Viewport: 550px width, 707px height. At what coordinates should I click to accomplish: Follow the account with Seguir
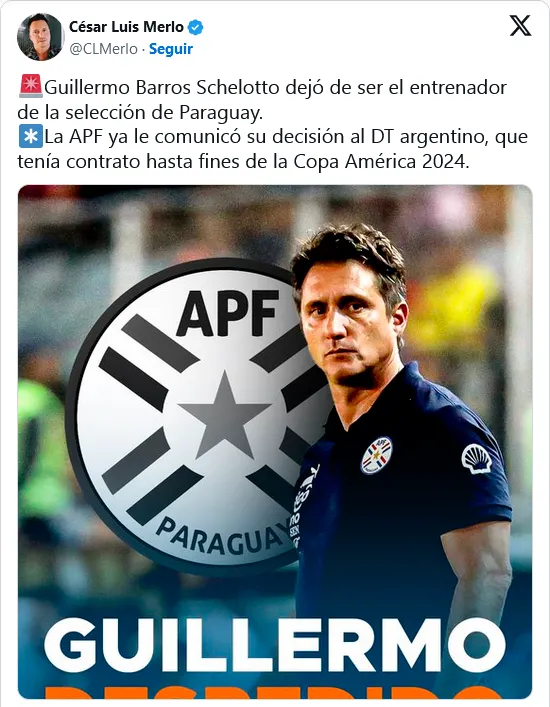(171, 49)
